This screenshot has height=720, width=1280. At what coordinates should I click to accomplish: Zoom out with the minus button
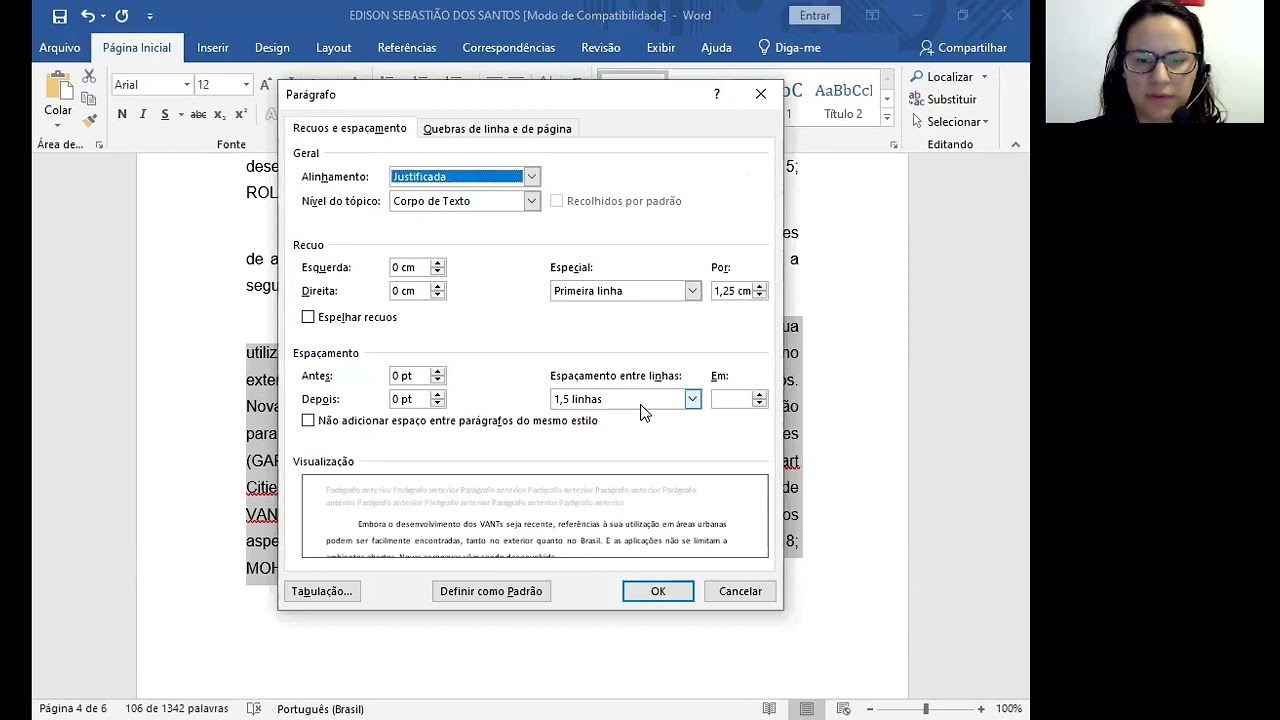pos(870,708)
